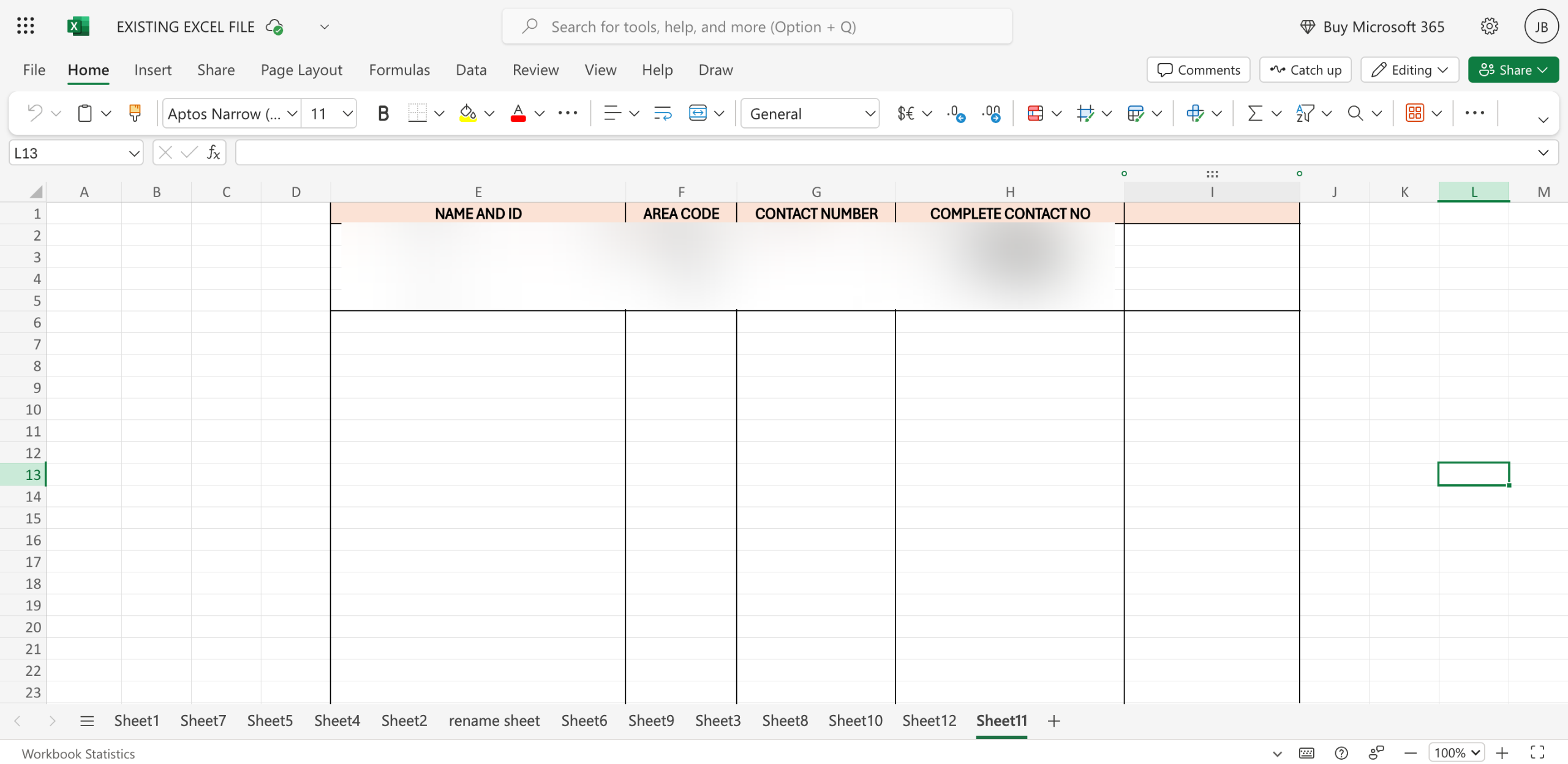Click the Undo icon
1568x764 pixels.
tap(35, 113)
